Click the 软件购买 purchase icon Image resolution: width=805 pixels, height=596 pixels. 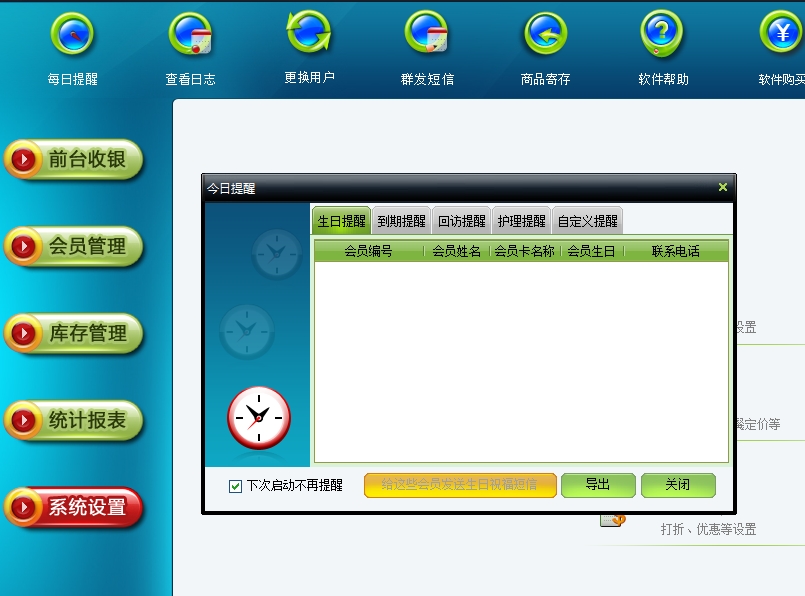pyautogui.click(x=781, y=36)
